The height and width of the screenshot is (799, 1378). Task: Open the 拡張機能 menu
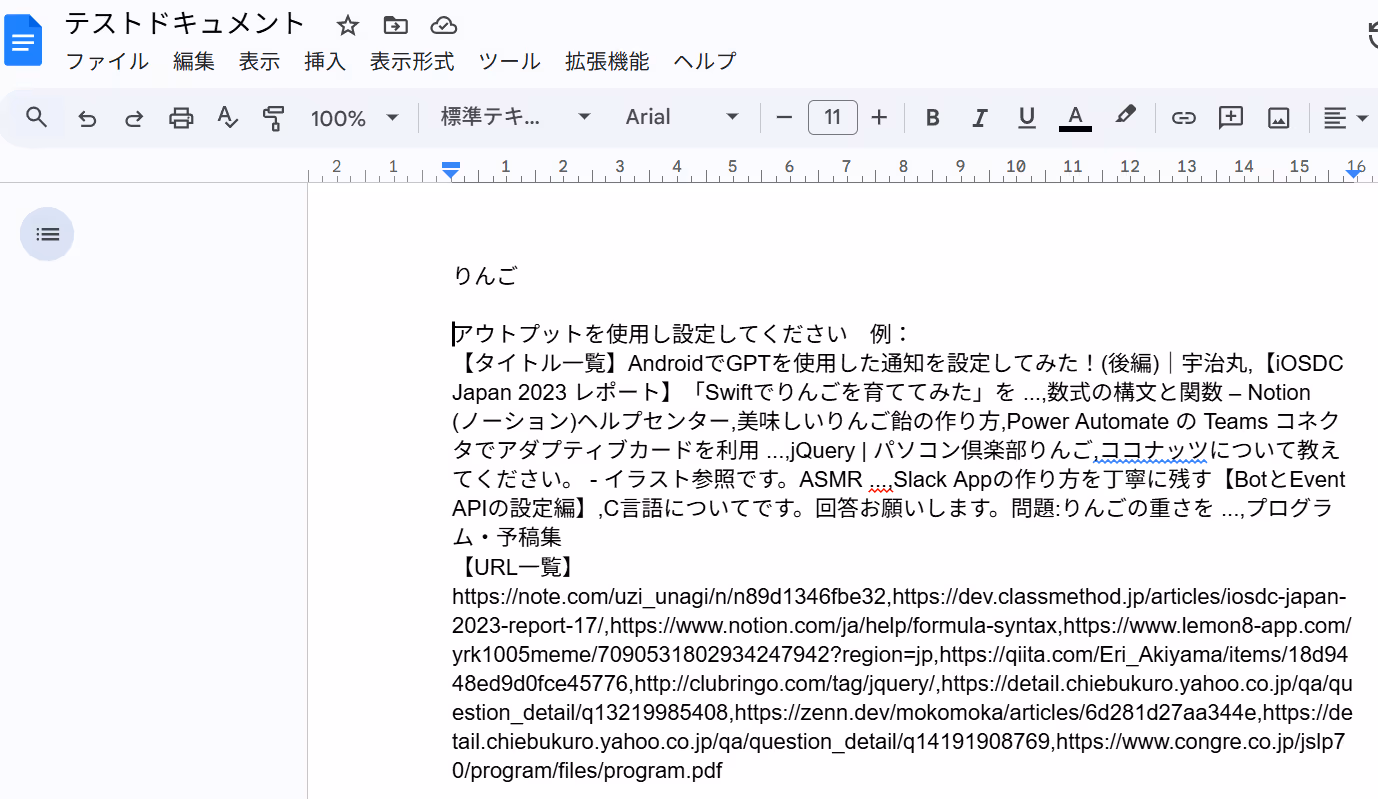coord(607,62)
